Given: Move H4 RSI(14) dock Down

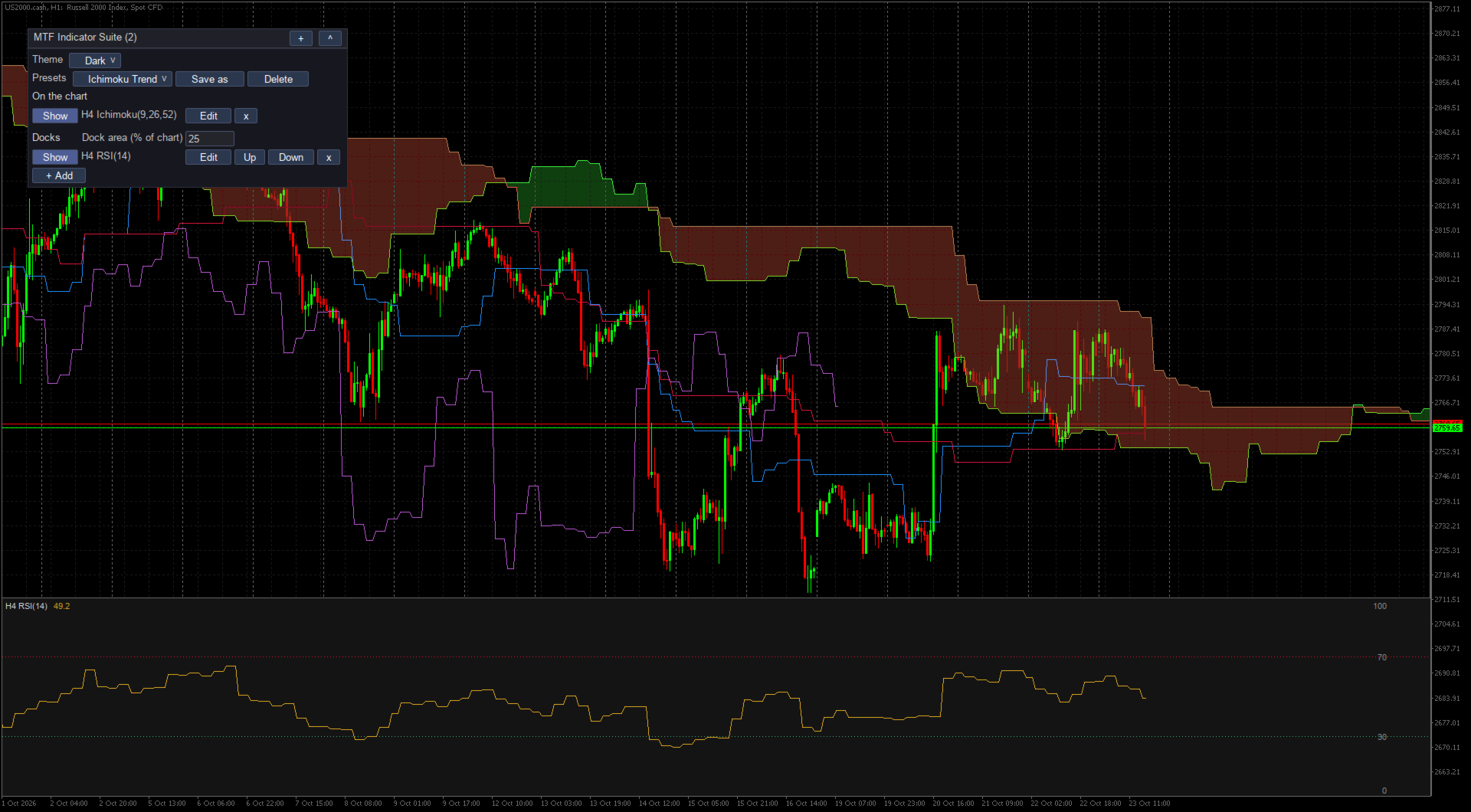Looking at the screenshot, I should [x=291, y=157].
